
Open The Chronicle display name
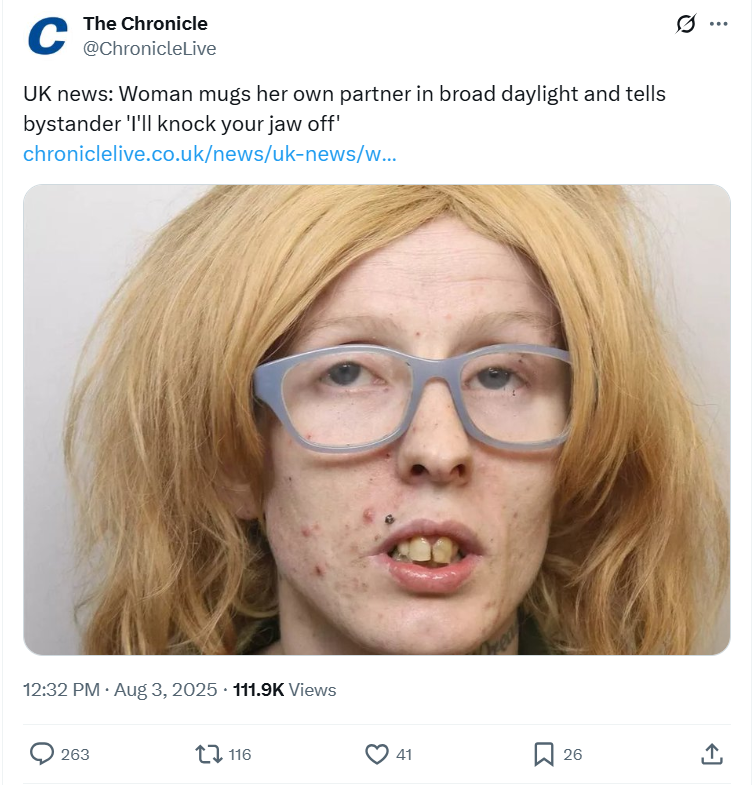145,24
